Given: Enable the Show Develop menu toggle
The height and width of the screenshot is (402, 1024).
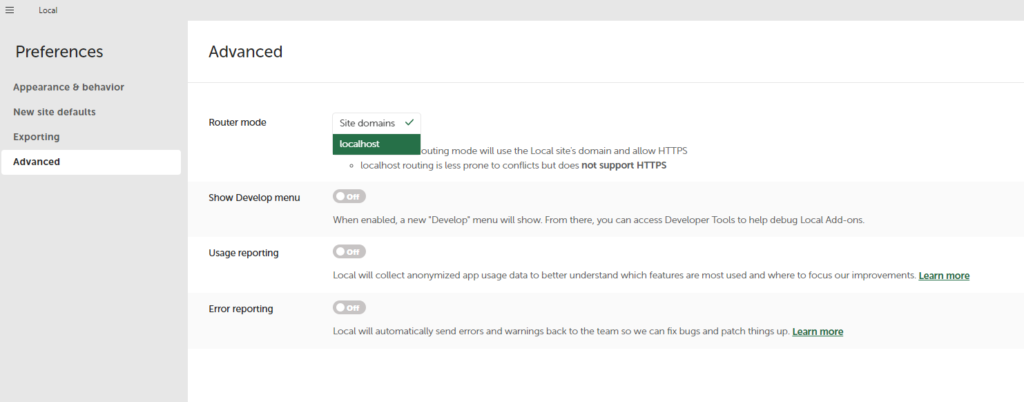Looking at the screenshot, I should (x=349, y=197).
